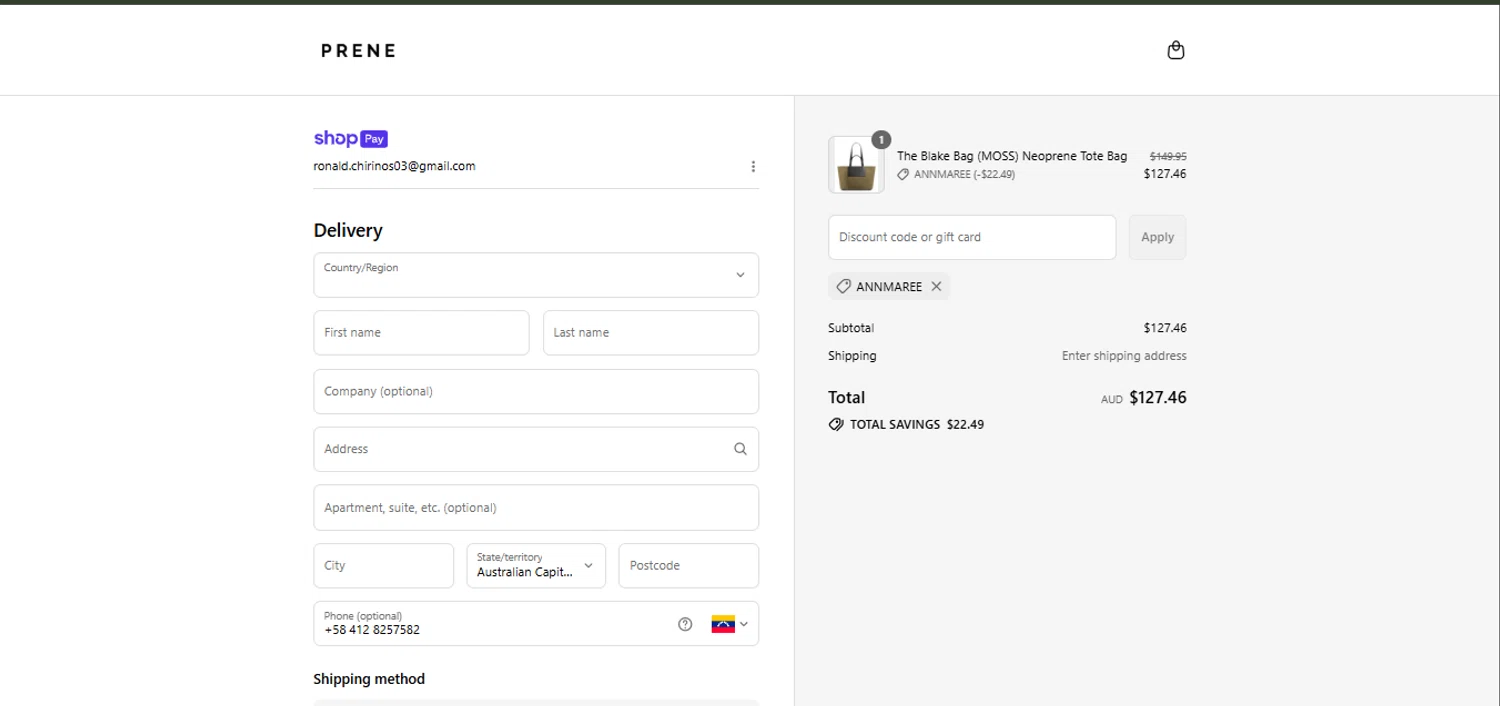Viewport: 1500px width, 706px height.
Task: Click the tag icon beside ANNMAREE (-$22.49) line
Action: [x=903, y=174]
